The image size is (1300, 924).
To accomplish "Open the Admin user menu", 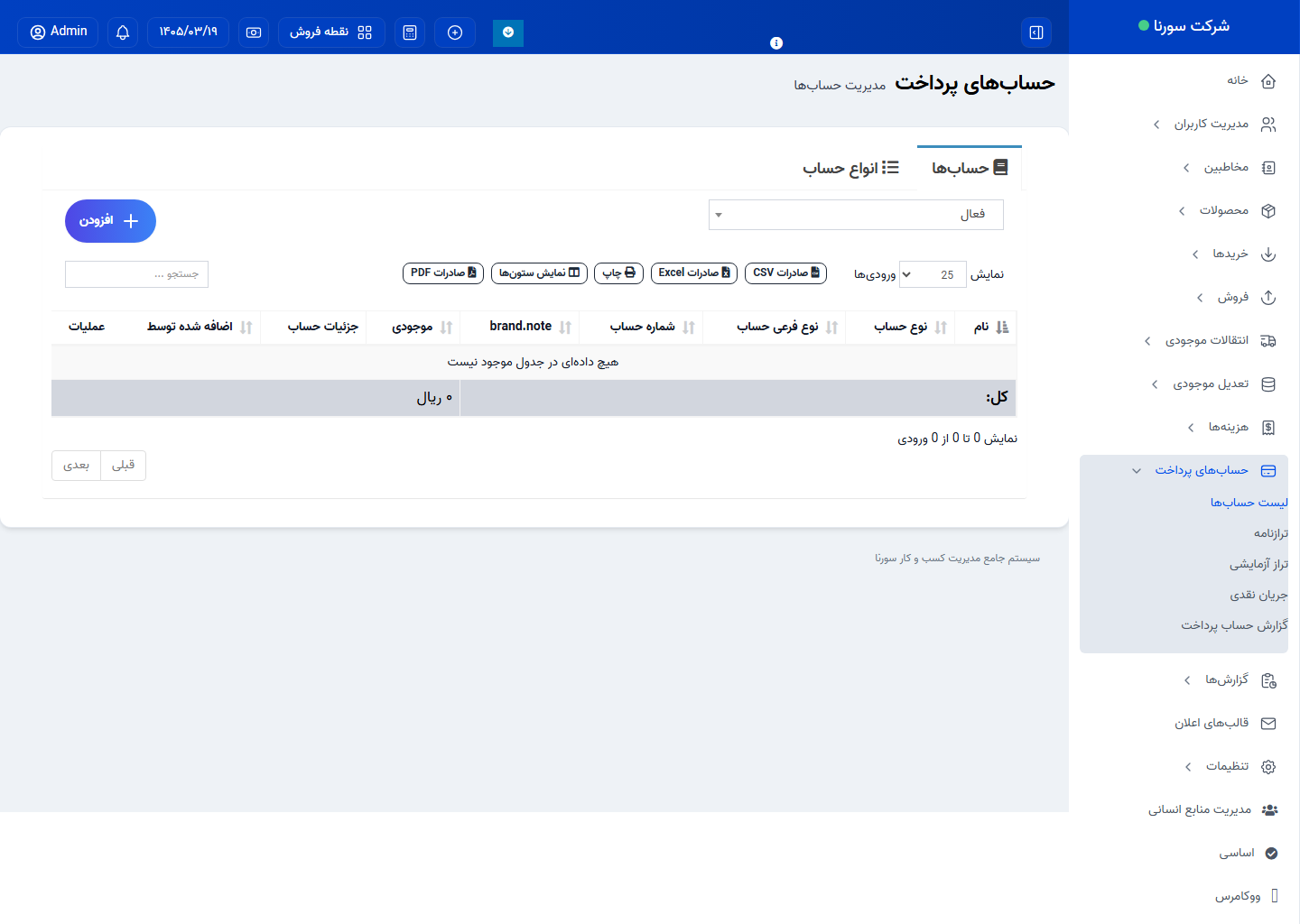I will 58,32.
